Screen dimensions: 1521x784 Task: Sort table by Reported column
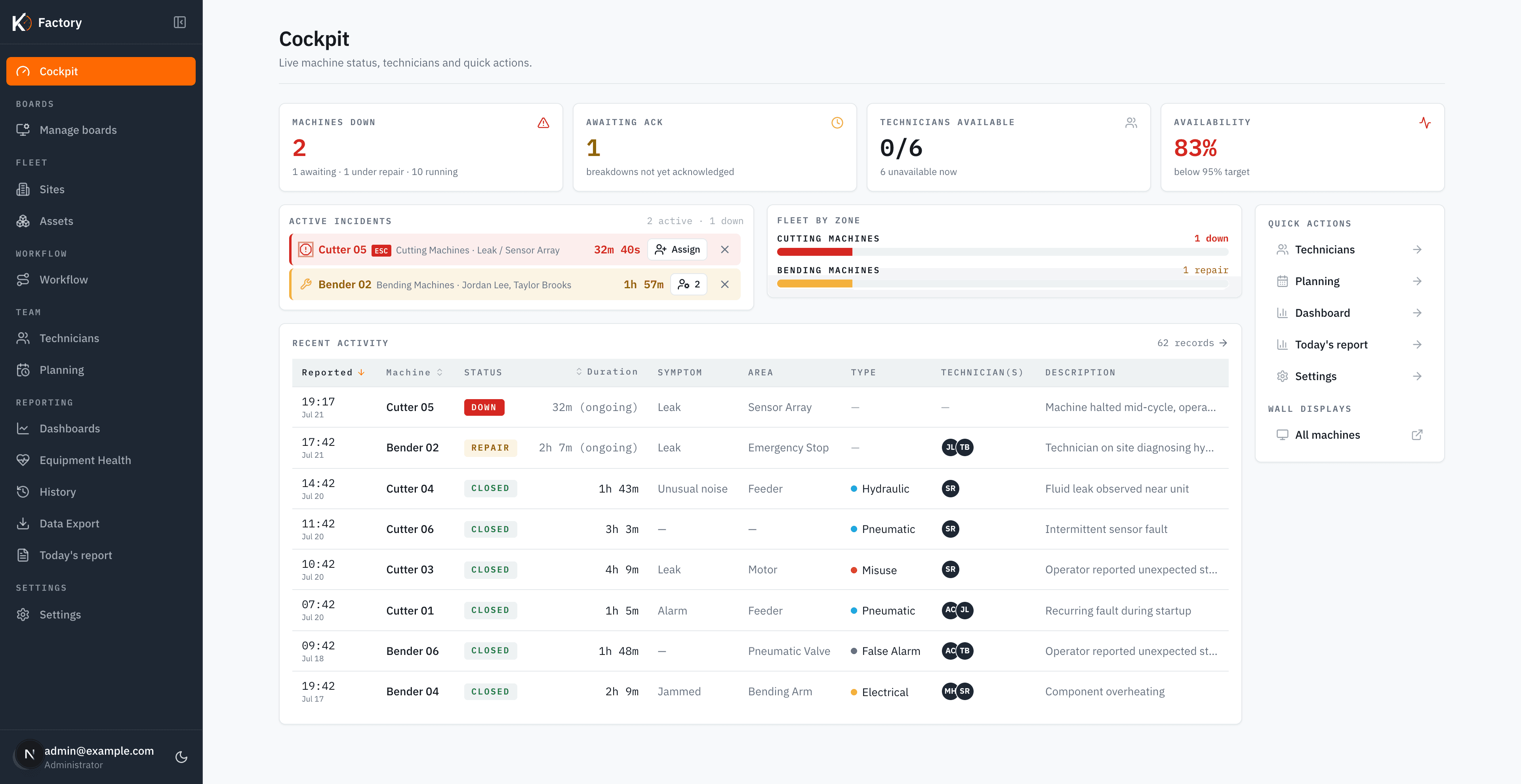point(333,373)
